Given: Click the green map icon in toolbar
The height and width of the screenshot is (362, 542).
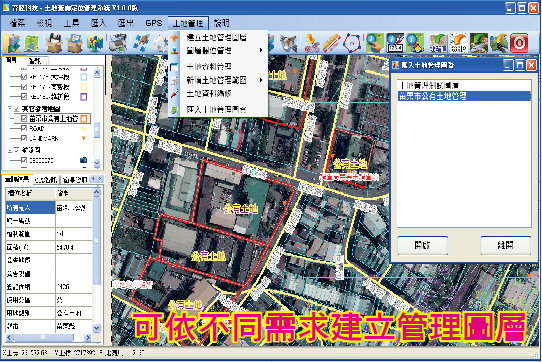Looking at the screenshot, I should coord(32,43).
